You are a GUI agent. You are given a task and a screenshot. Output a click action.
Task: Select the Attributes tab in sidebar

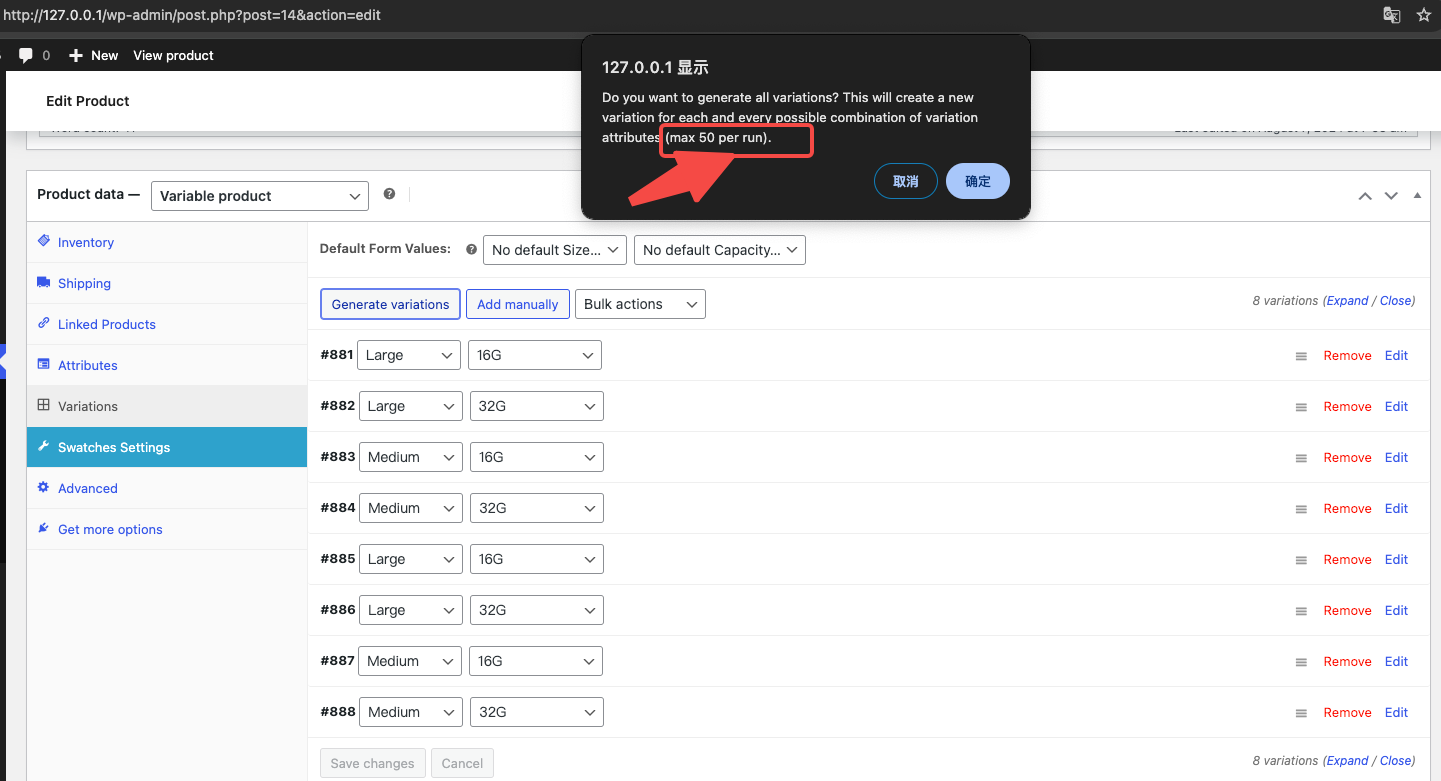point(87,365)
